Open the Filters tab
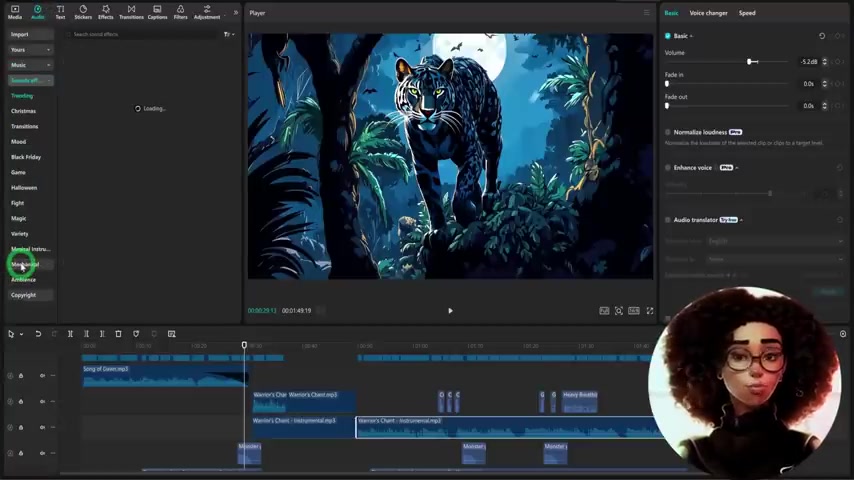Screen dimensions: 854x480 pyautogui.click(x=180, y=12)
